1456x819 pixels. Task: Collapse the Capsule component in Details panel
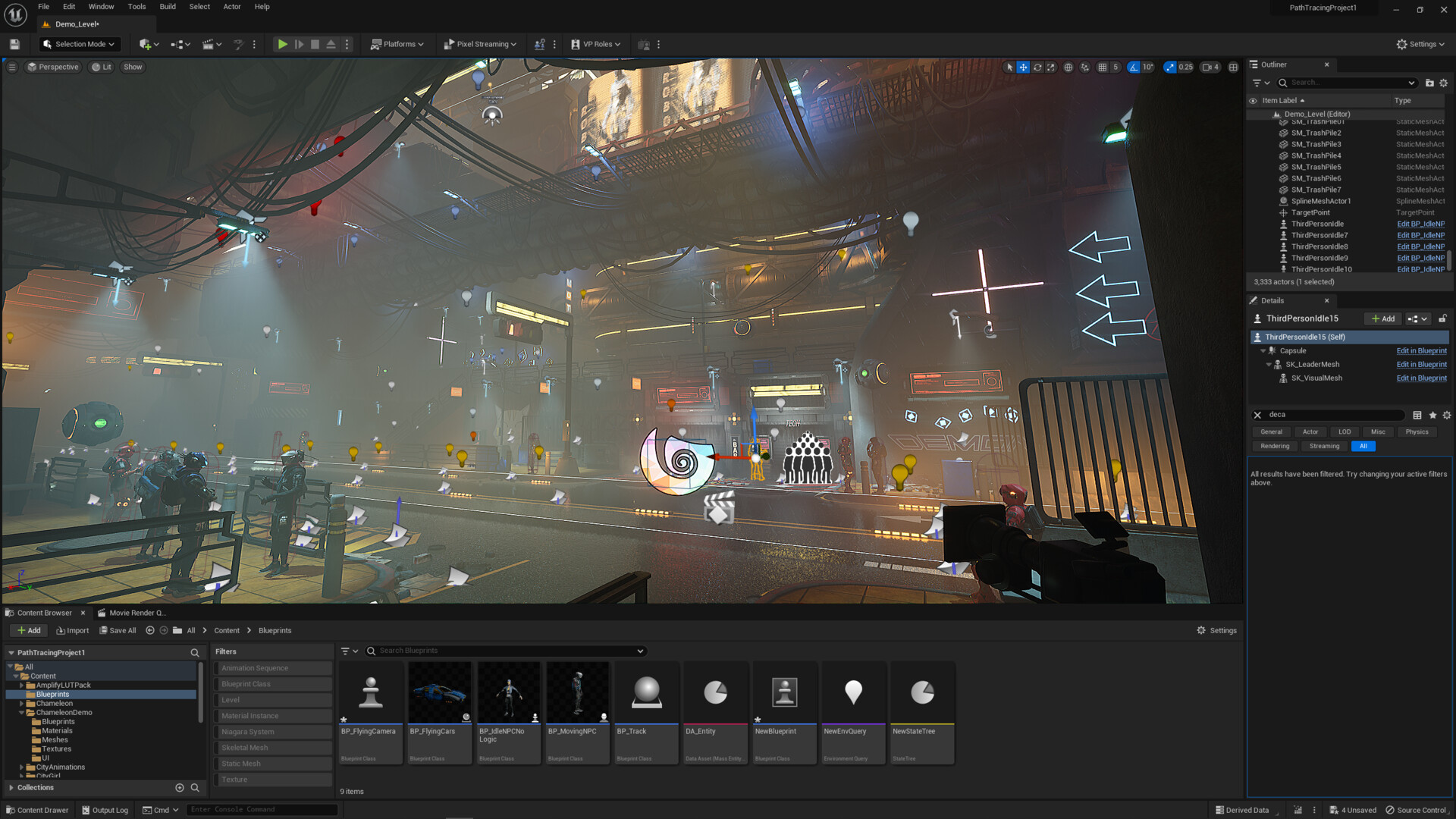pyautogui.click(x=1263, y=350)
